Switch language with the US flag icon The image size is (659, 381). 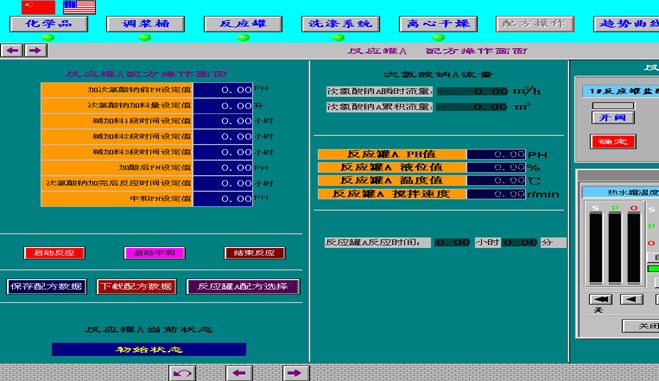pyautogui.click(x=79, y=7)
